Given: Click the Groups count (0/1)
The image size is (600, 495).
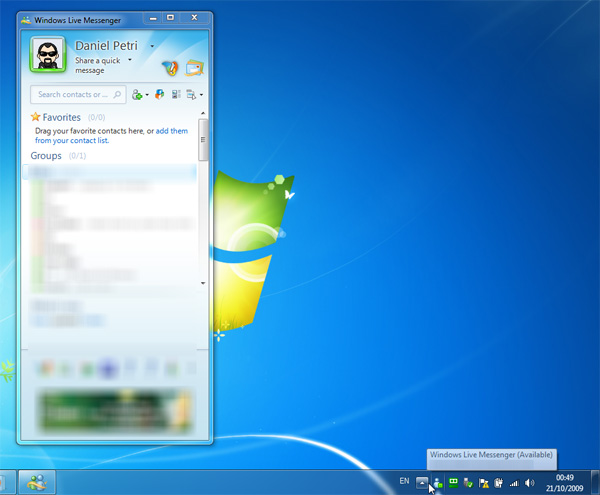Looking at the screenshot, I should tap(77, 156).
